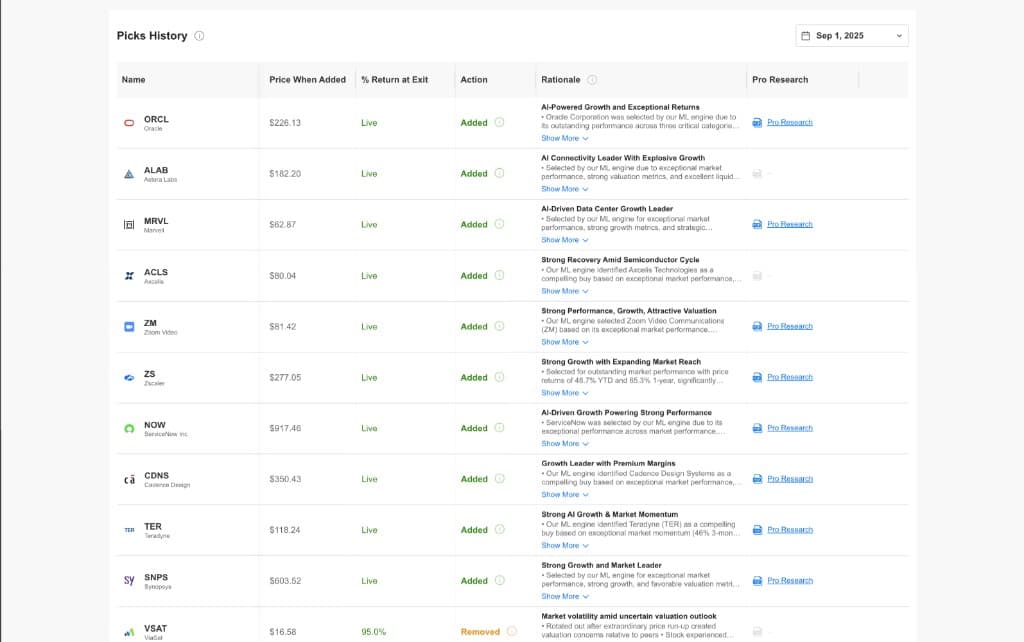Click info icon next to Added in TER row

point(500,529)
